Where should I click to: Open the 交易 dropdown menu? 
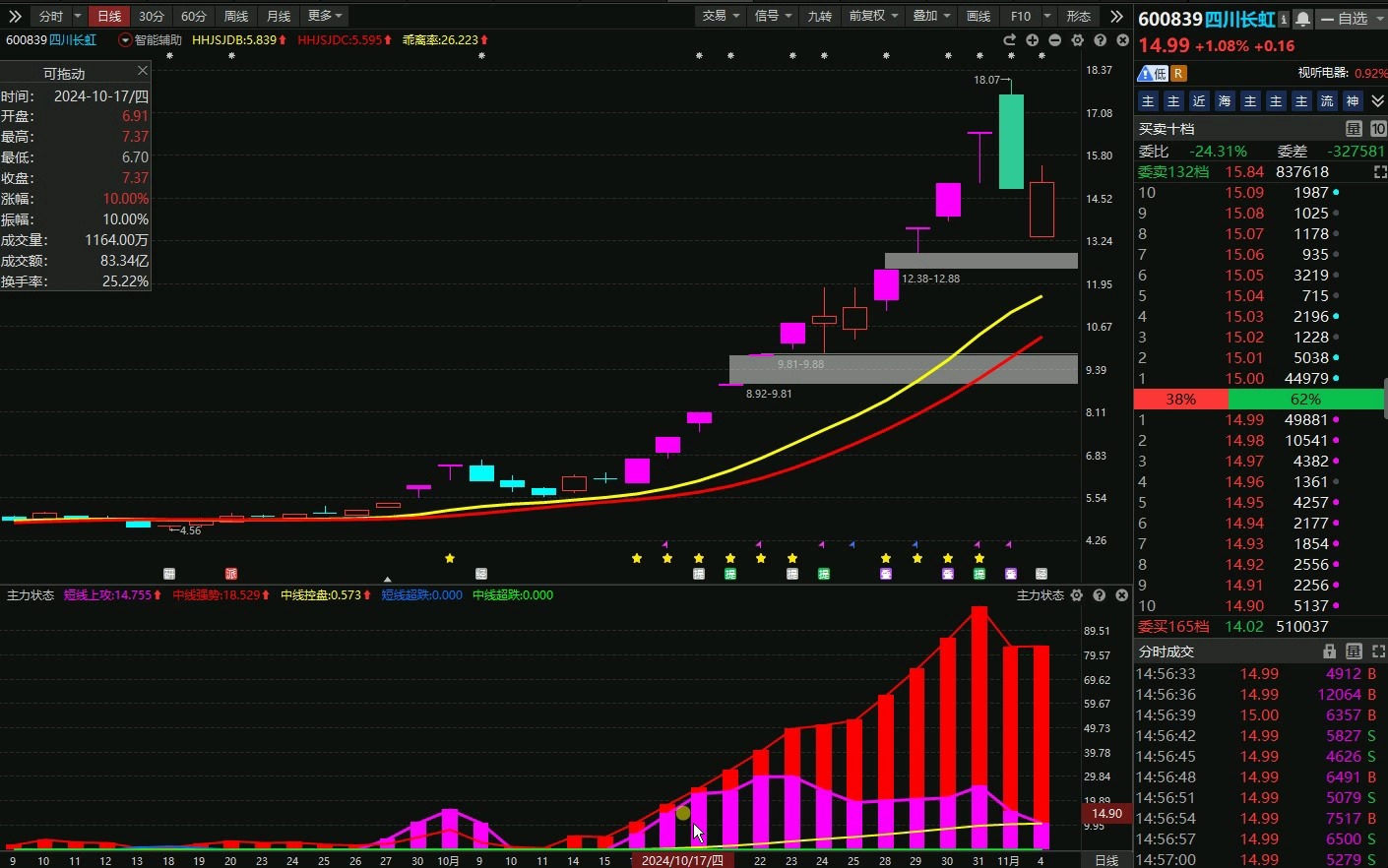point(722,16)
